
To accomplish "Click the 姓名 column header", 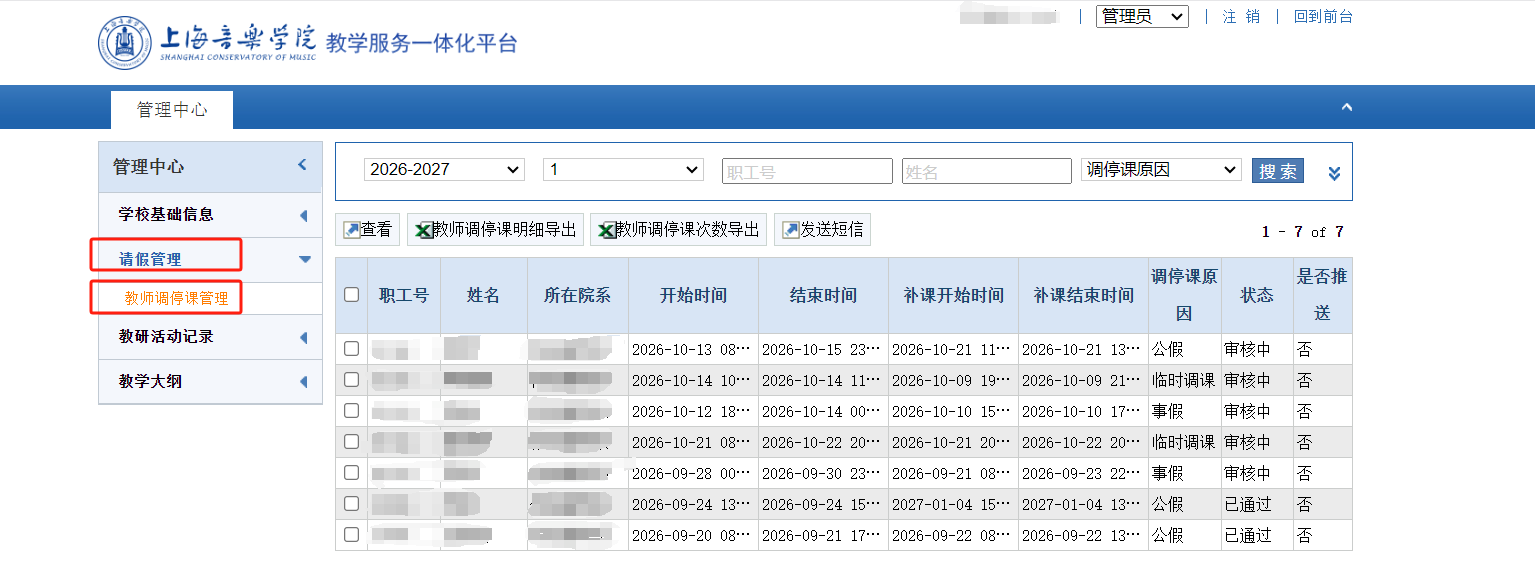I will click(x=483, y=295).
